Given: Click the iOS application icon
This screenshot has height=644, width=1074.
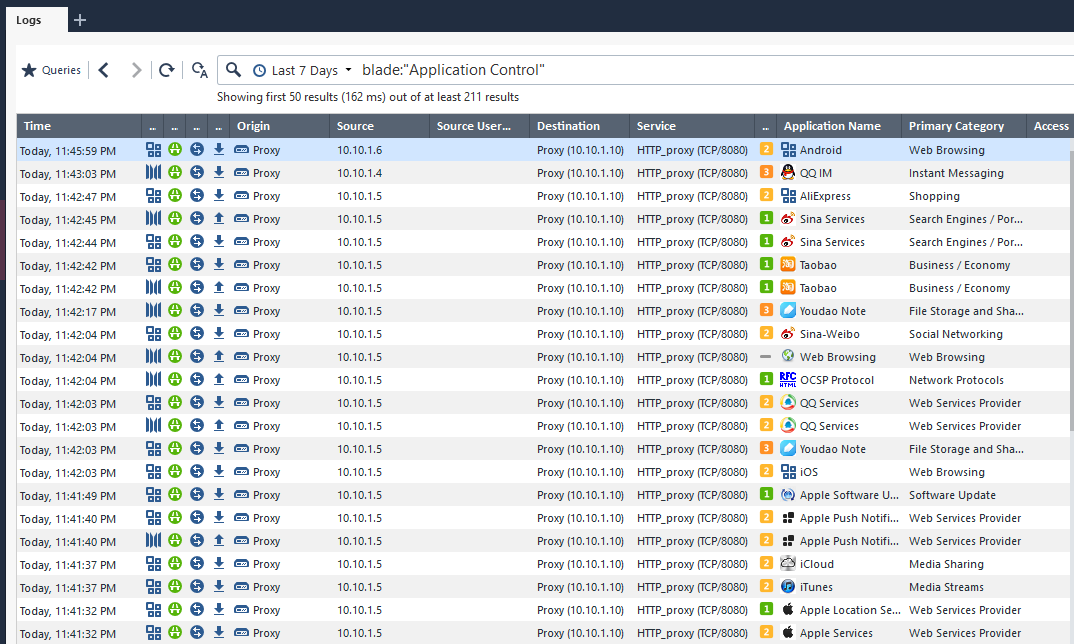Looking at the screenshot, I should click(x=788, y=471).
